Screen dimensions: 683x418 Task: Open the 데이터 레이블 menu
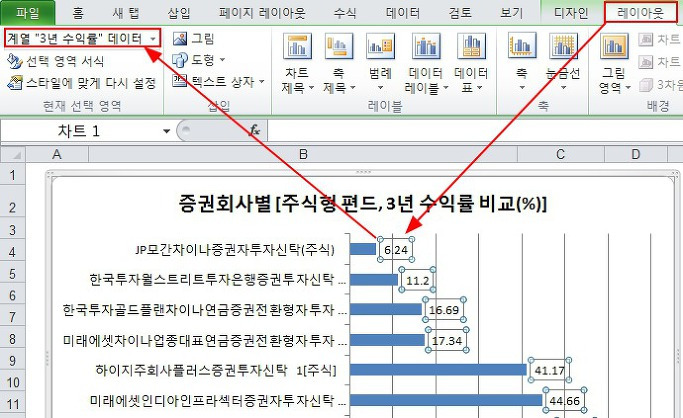point(426,63)
